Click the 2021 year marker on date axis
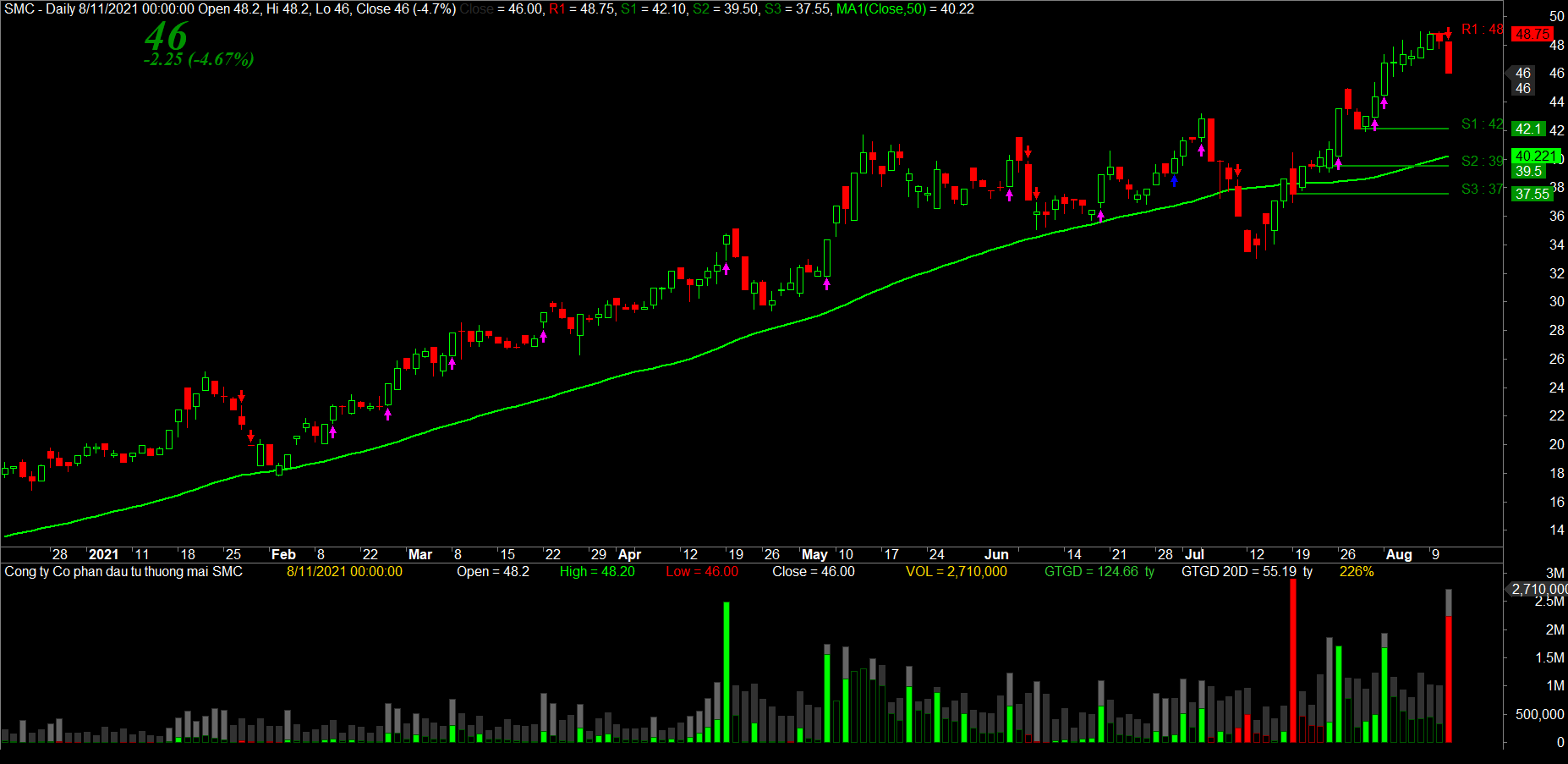The width and height of the screenshot is (1568, 764). pyautogui.click(x=103, y=554)
